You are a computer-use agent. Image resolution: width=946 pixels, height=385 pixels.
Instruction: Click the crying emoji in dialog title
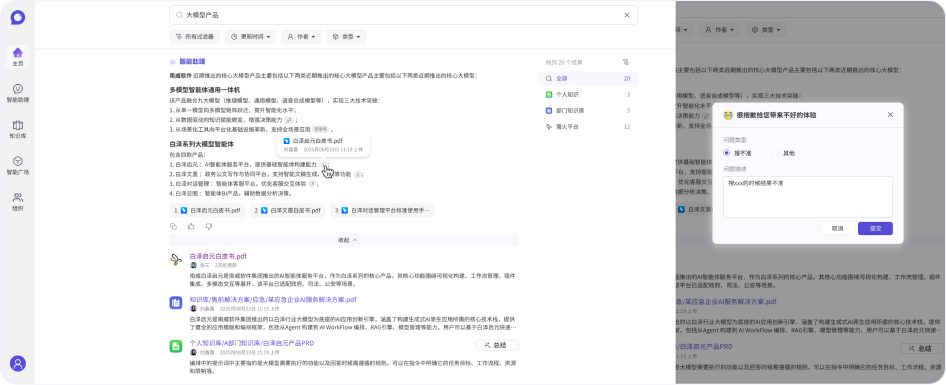pos(728,115)
